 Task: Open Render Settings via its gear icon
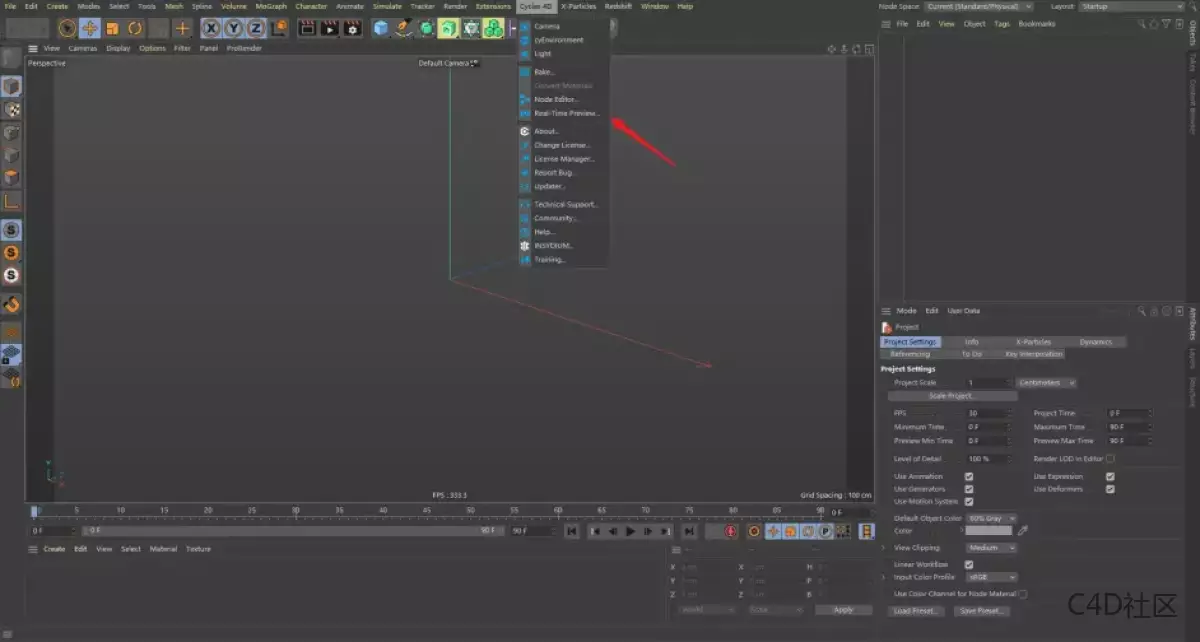[352, 27]
